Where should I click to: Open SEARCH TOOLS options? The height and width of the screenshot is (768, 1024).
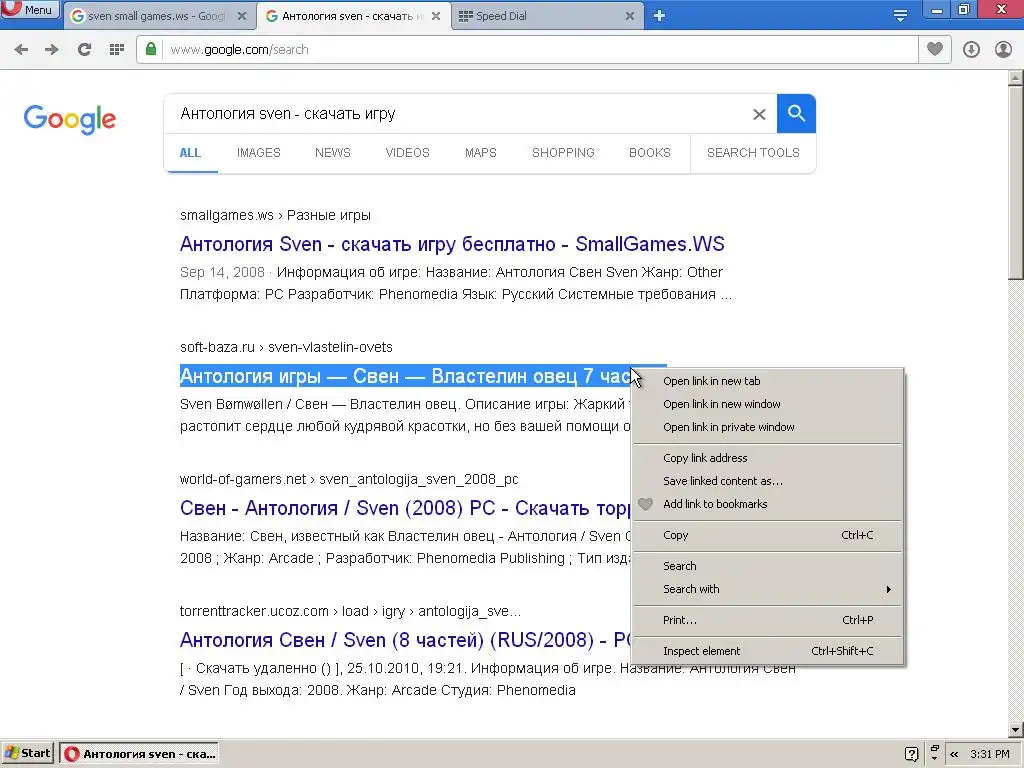click(753, 153)
